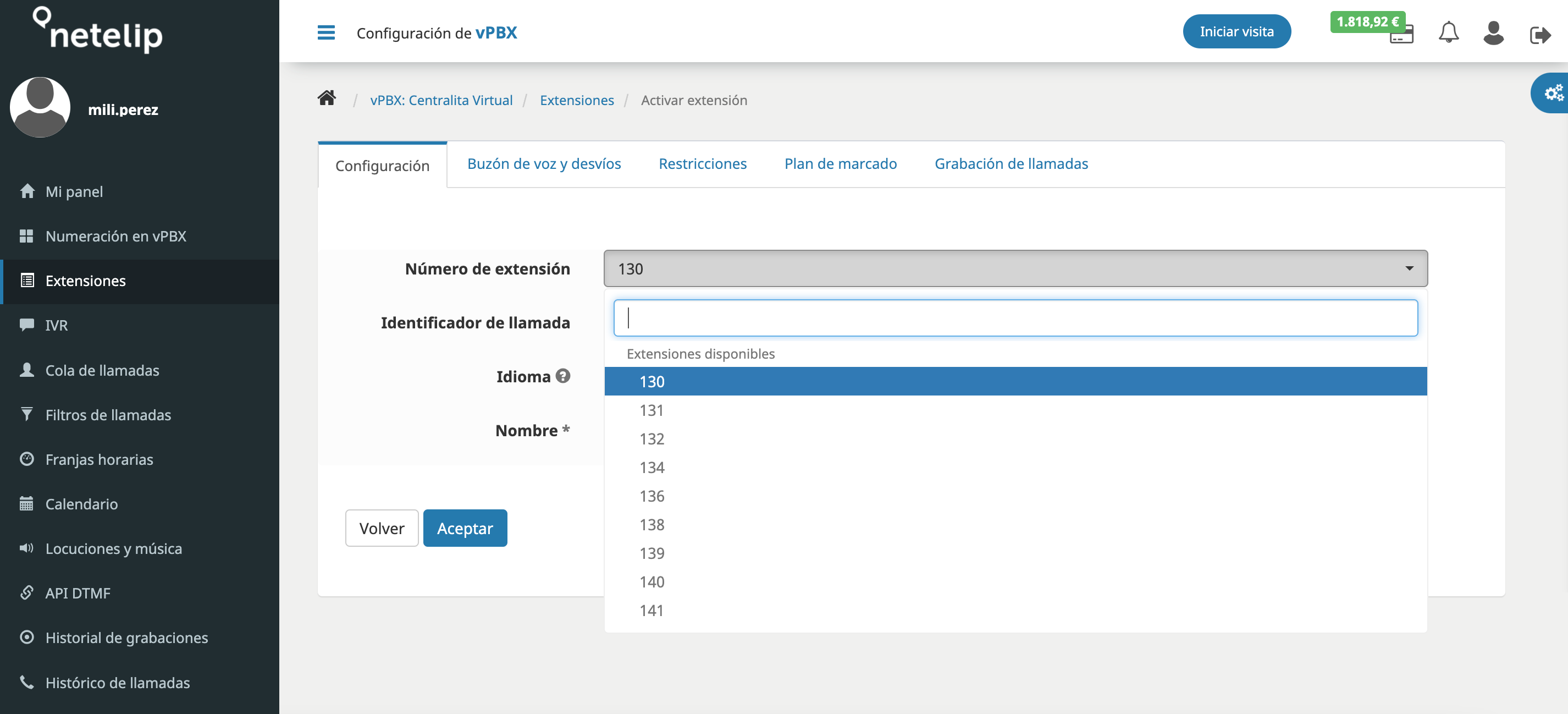Click the API DTMF link icon
This screenshot has height=714, width=1568.
click(27, 592)
